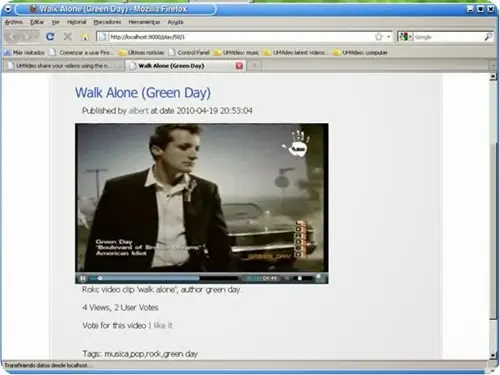Click the localhost URL address field

pyautogui.click(x=240, y=37)
